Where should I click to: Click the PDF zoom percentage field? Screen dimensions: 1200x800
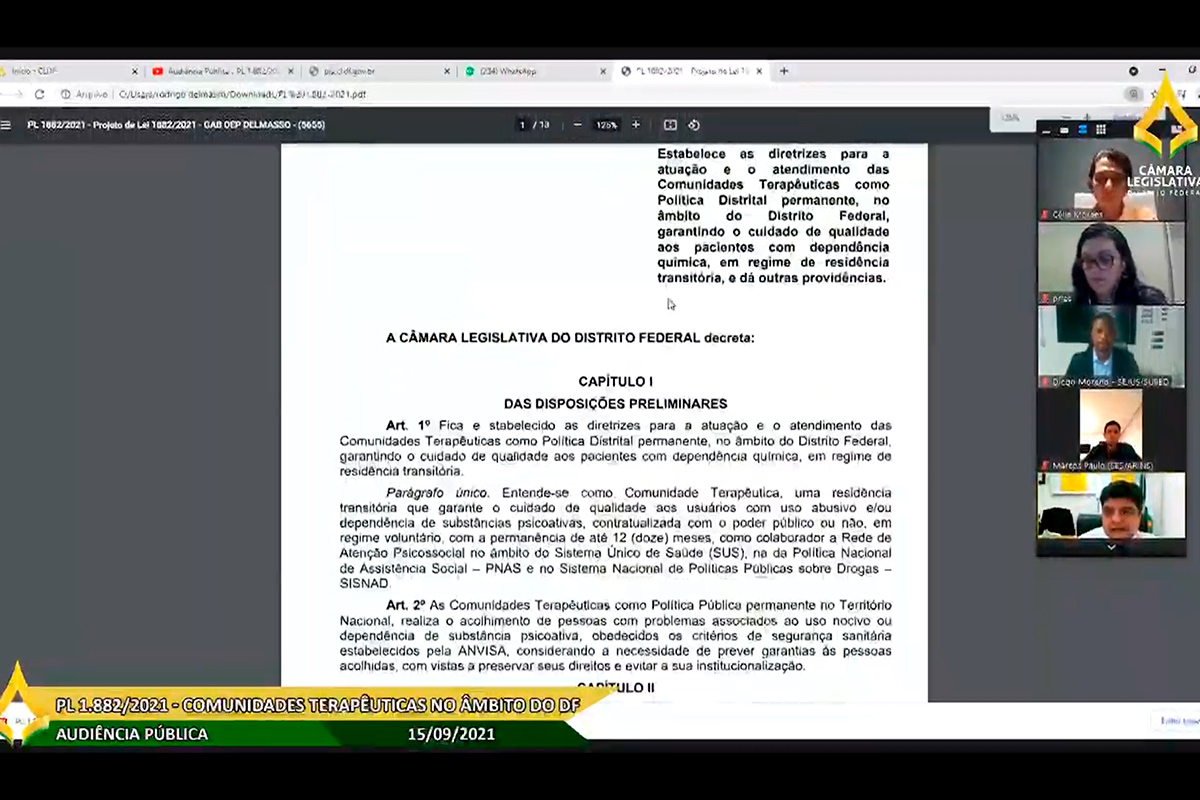pos(606,125)
